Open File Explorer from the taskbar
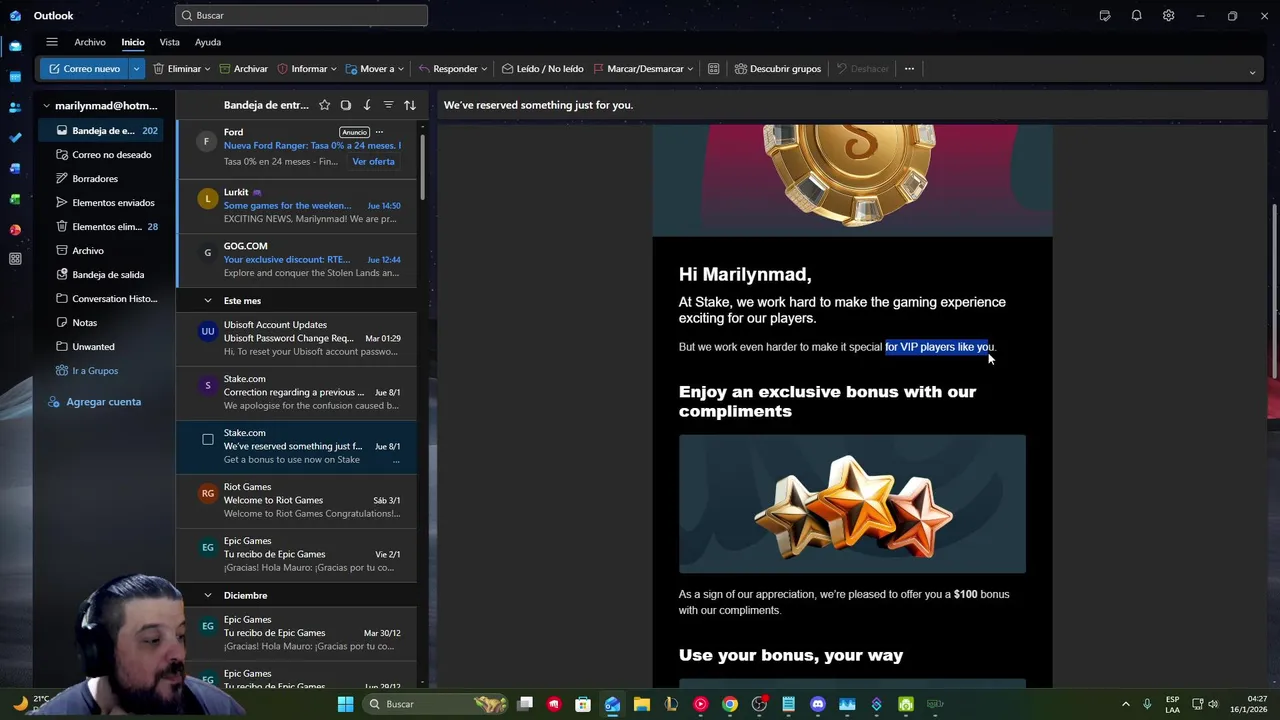The image size is (1280, 720). [x=642, y=704]
